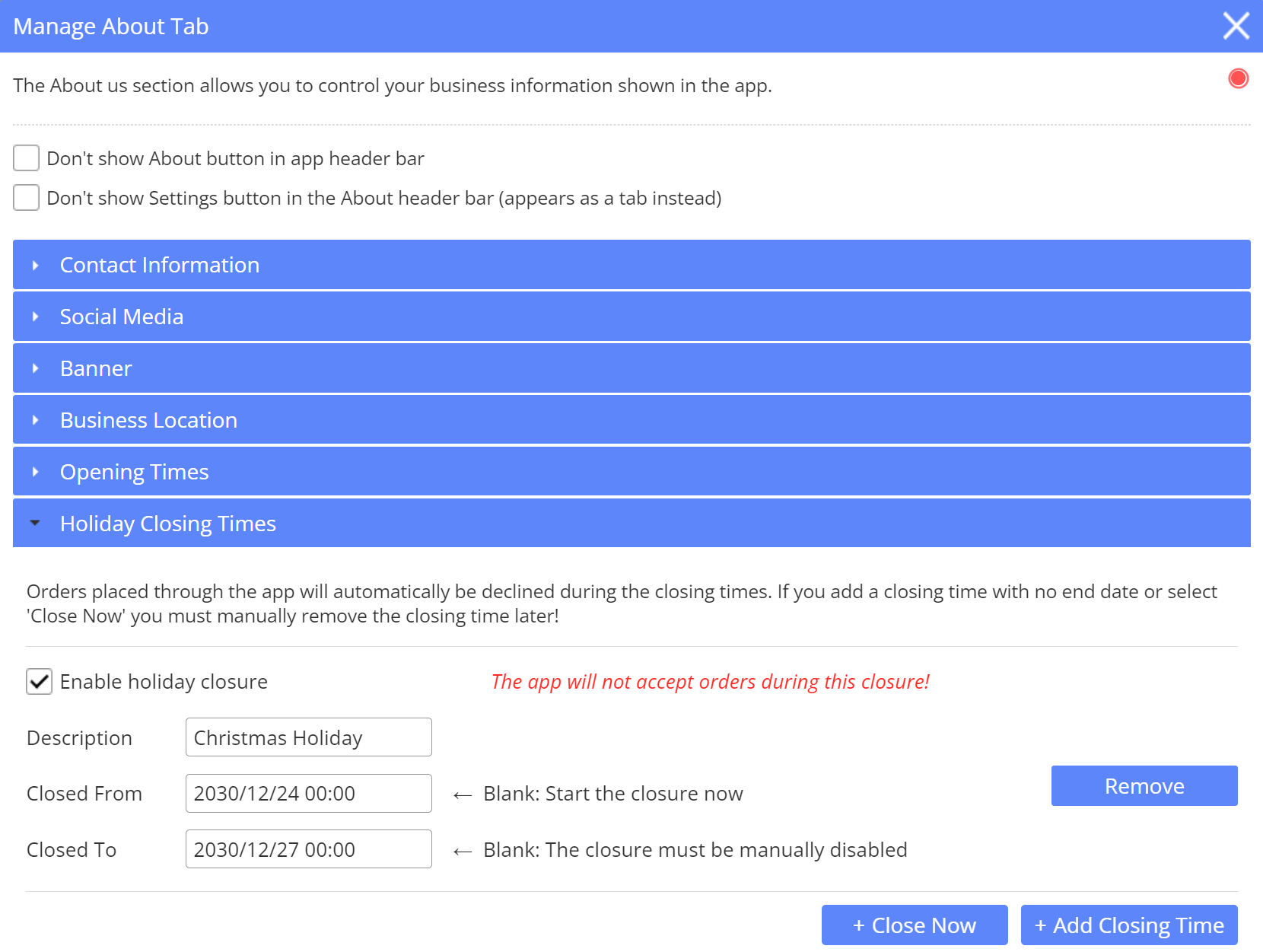This screenshot has width=1263, height=952.
Task: Uncheck Enable holiday closure
Action: click(x=40, y=682)
